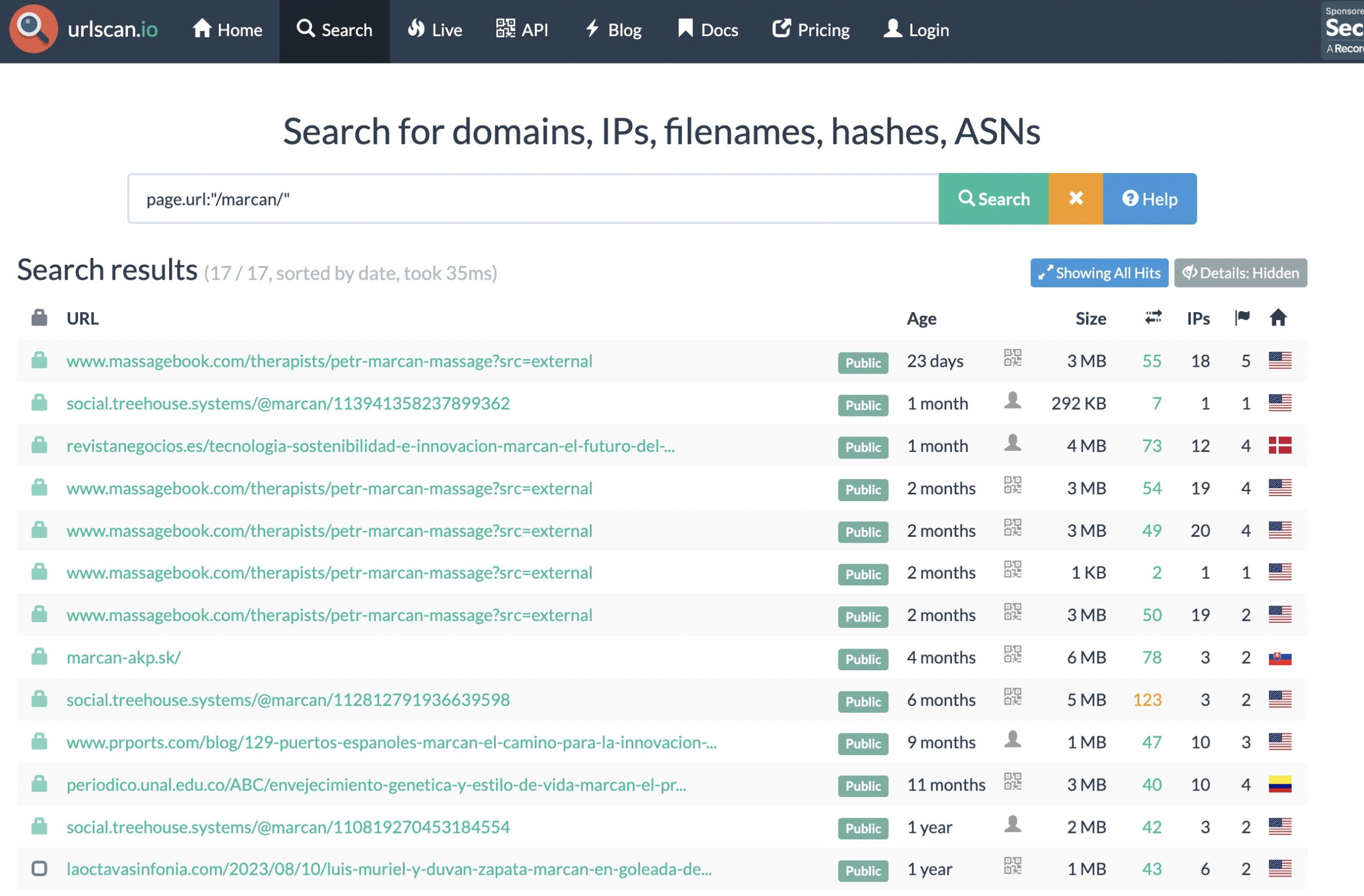The height and width of the screenshot is (896, 1364).
Task: Click the 292 KB size value
Action: tap(1079, 404)
